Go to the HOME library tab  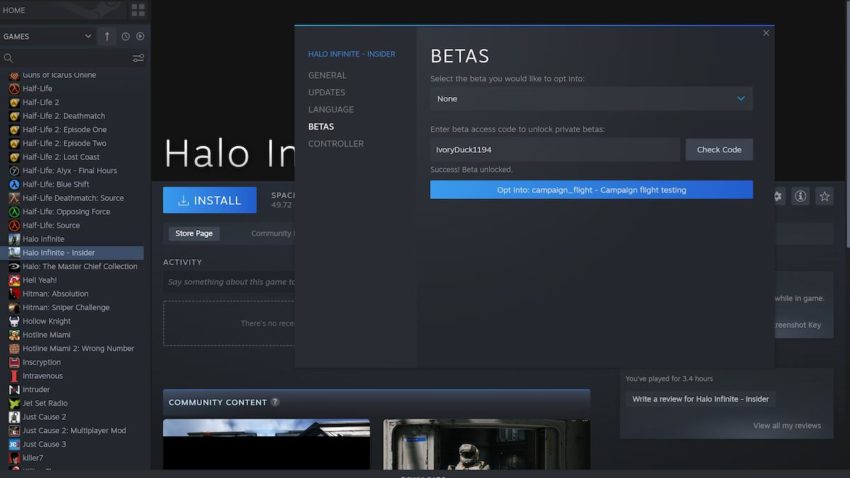coord(14,10)
